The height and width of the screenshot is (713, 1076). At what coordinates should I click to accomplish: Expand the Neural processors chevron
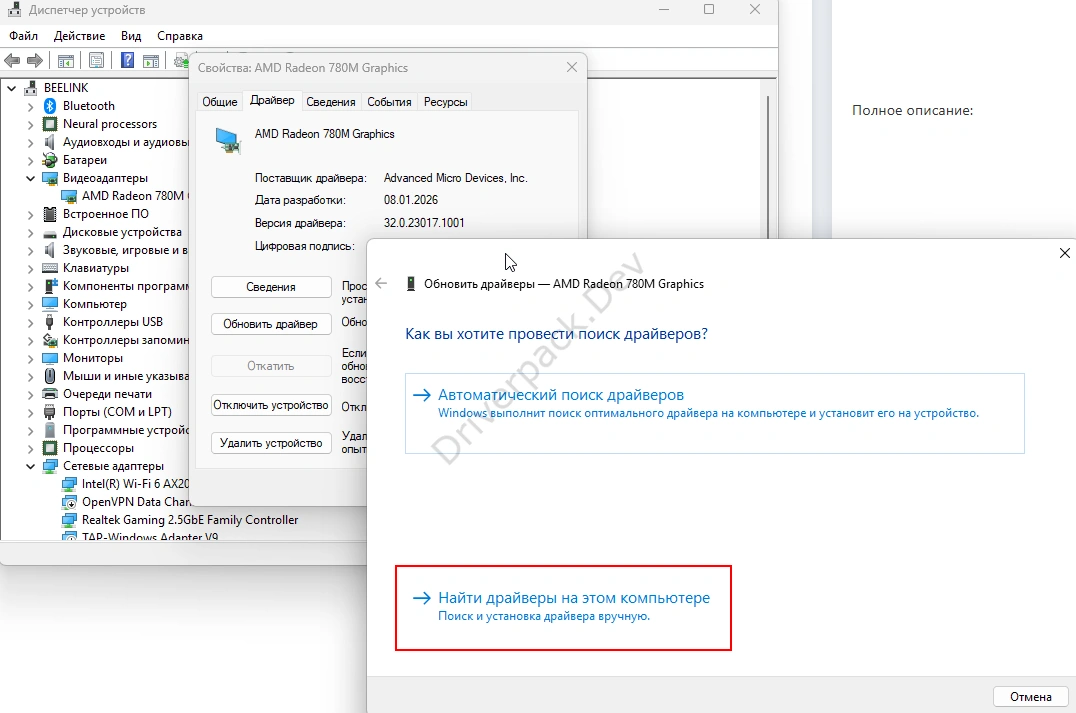pos(30,124)
